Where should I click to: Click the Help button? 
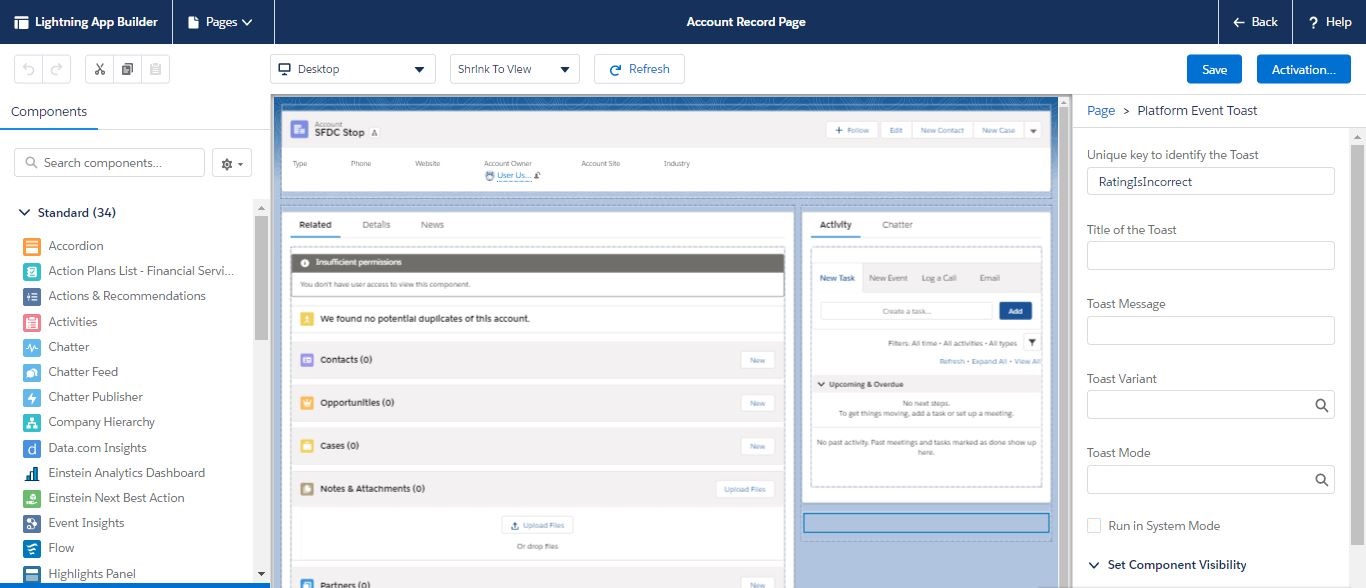point(1329,22)
